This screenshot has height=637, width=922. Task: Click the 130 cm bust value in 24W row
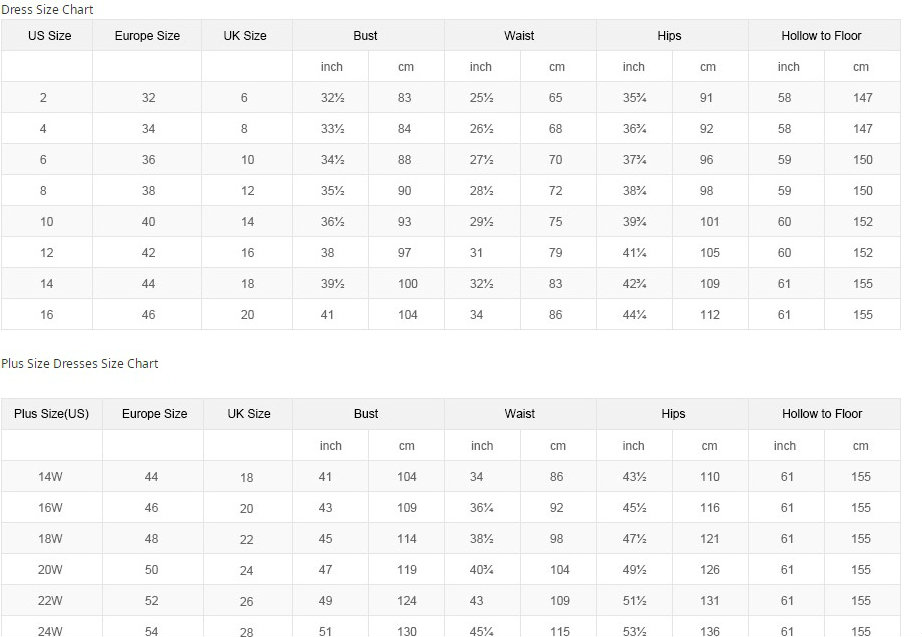coord(407,631)
